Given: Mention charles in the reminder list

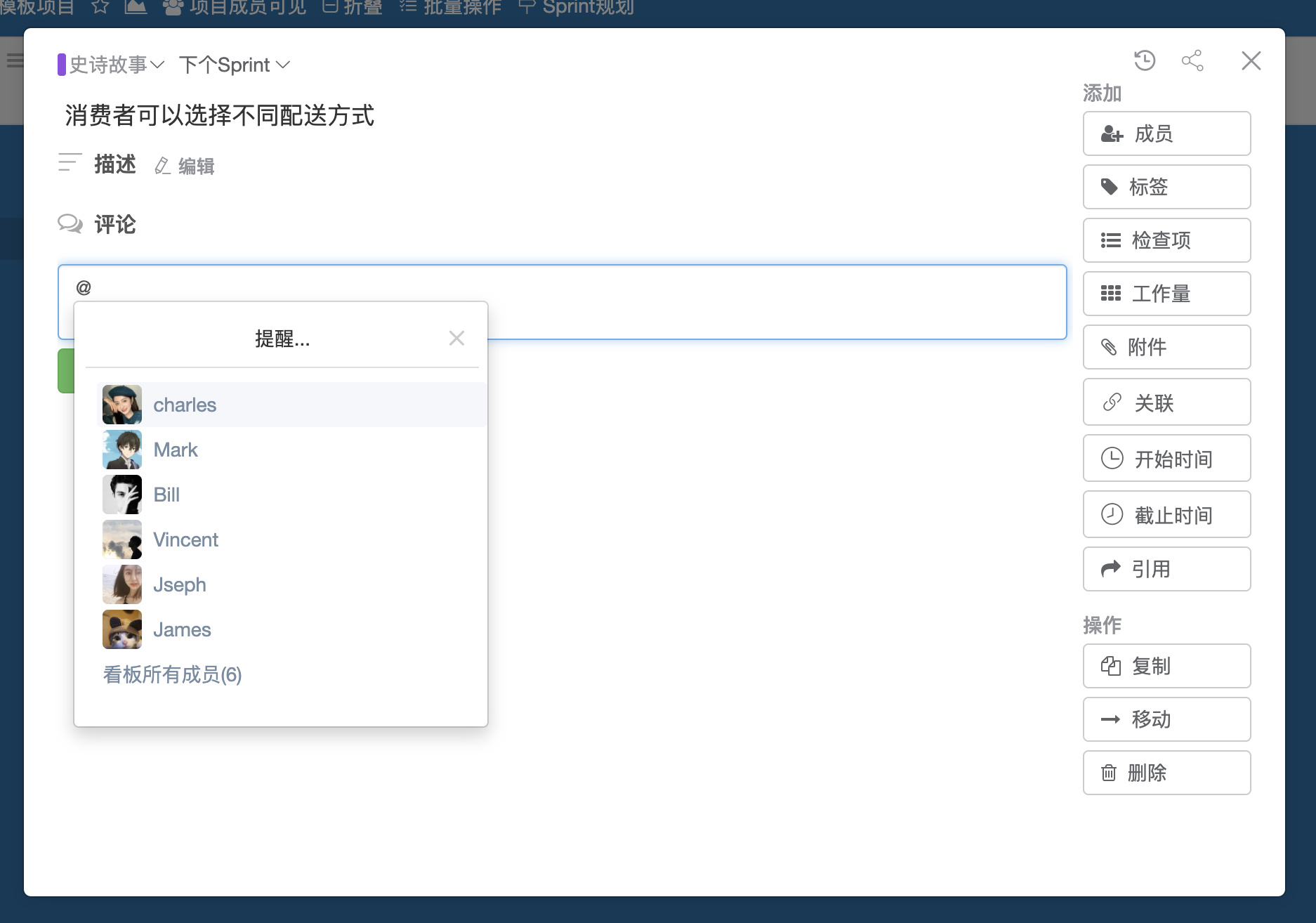Looking at the screenshot, I should 185,405.
